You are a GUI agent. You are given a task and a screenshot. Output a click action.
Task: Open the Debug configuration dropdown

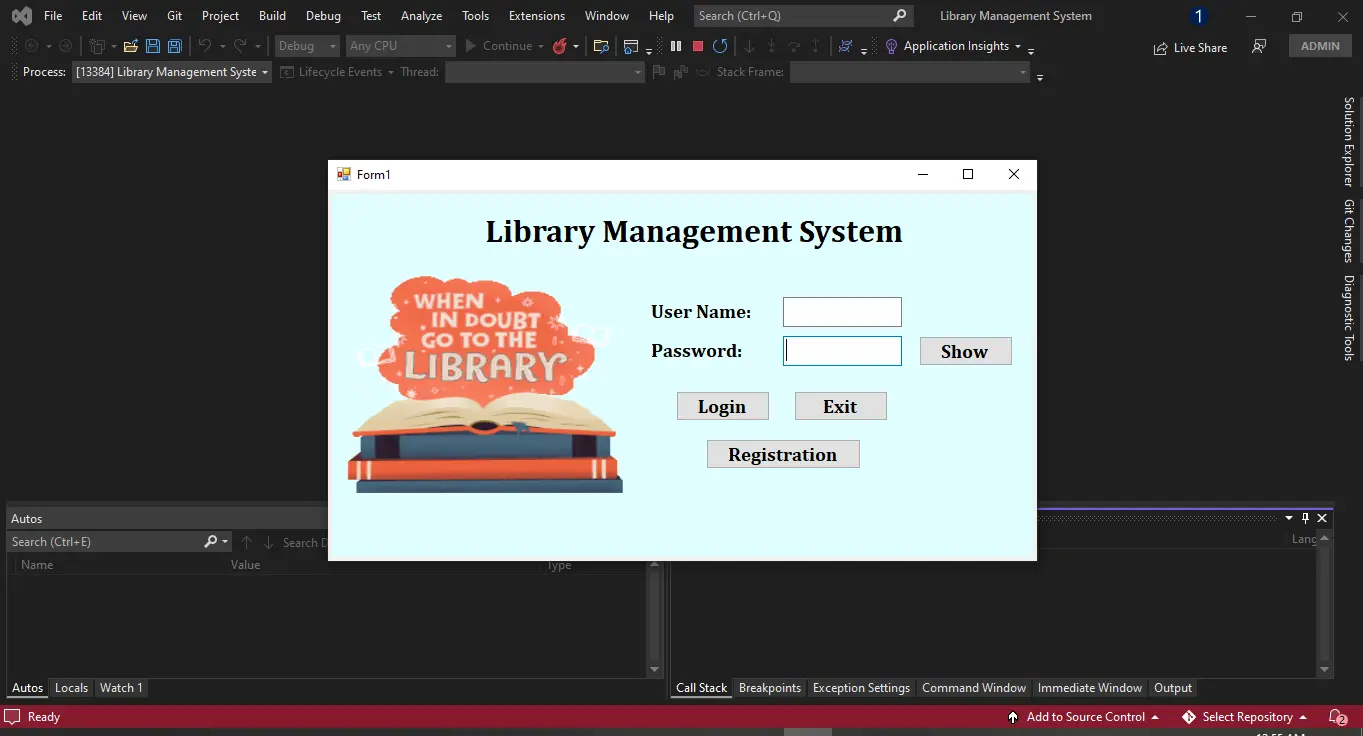click(x=307, y=46)
